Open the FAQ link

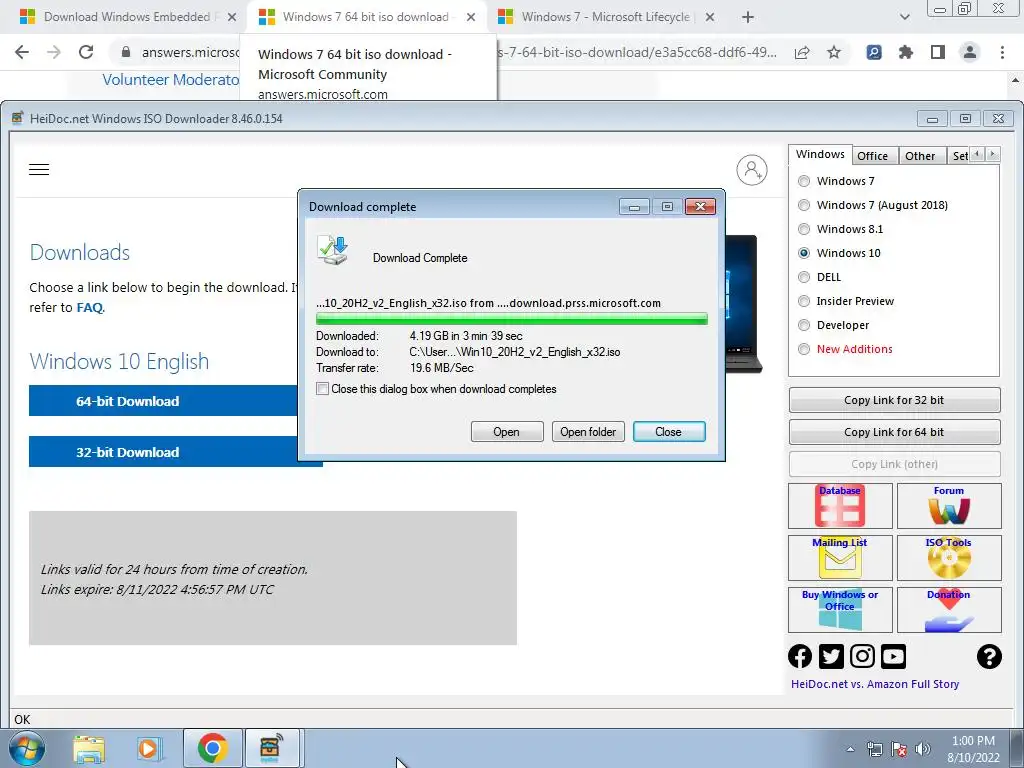[x=89, y=308]
